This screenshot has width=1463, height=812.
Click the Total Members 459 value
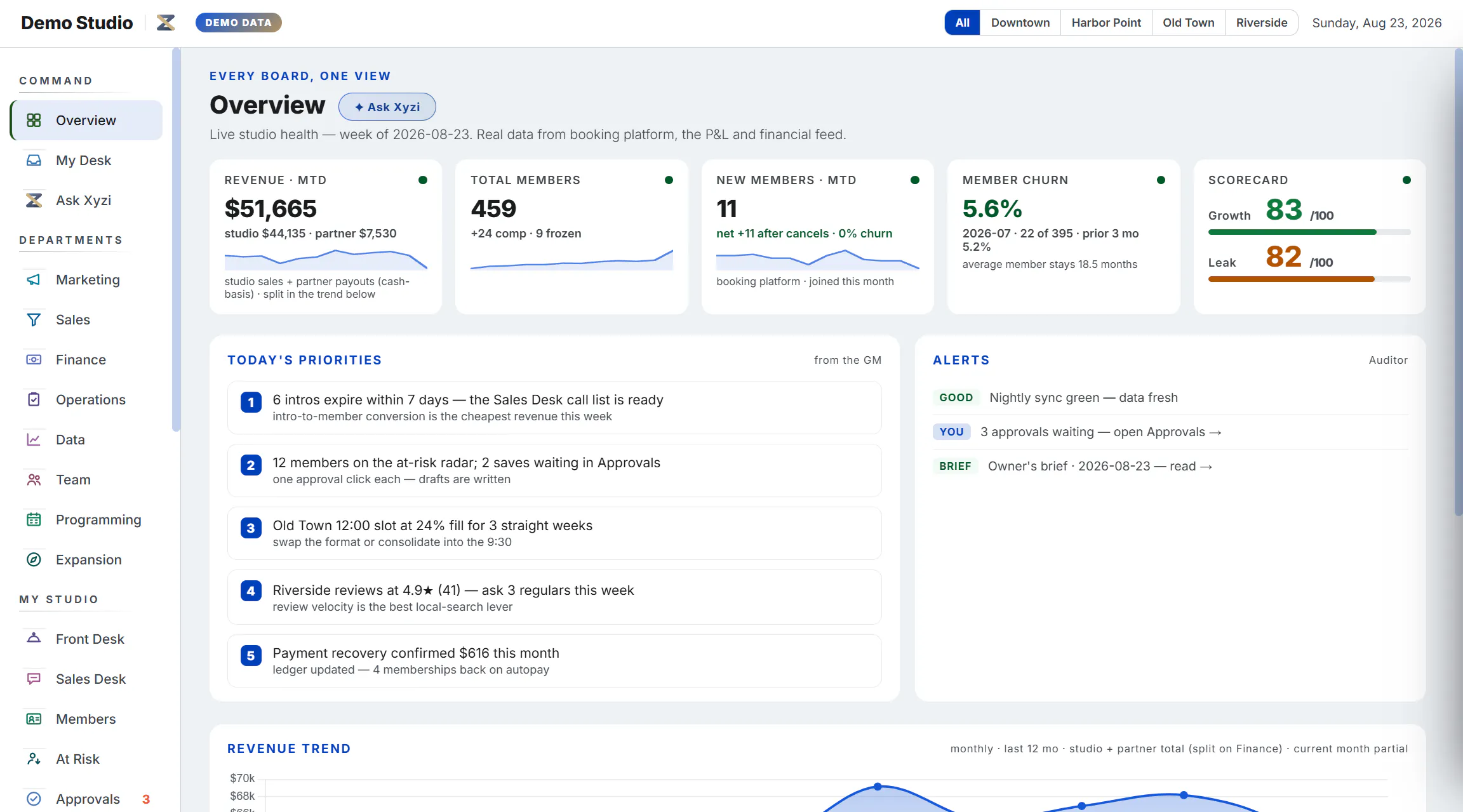[x=493, y=208]
